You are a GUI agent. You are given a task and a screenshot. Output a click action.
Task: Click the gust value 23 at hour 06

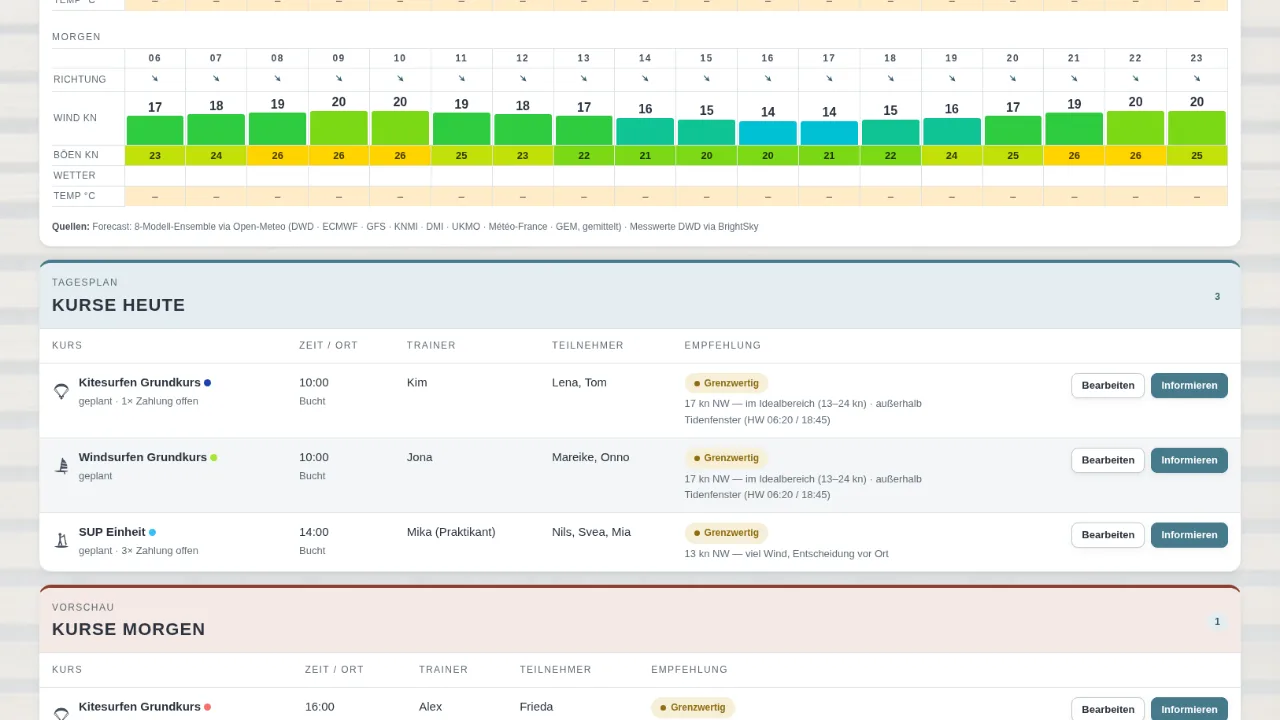coord(155,155)
